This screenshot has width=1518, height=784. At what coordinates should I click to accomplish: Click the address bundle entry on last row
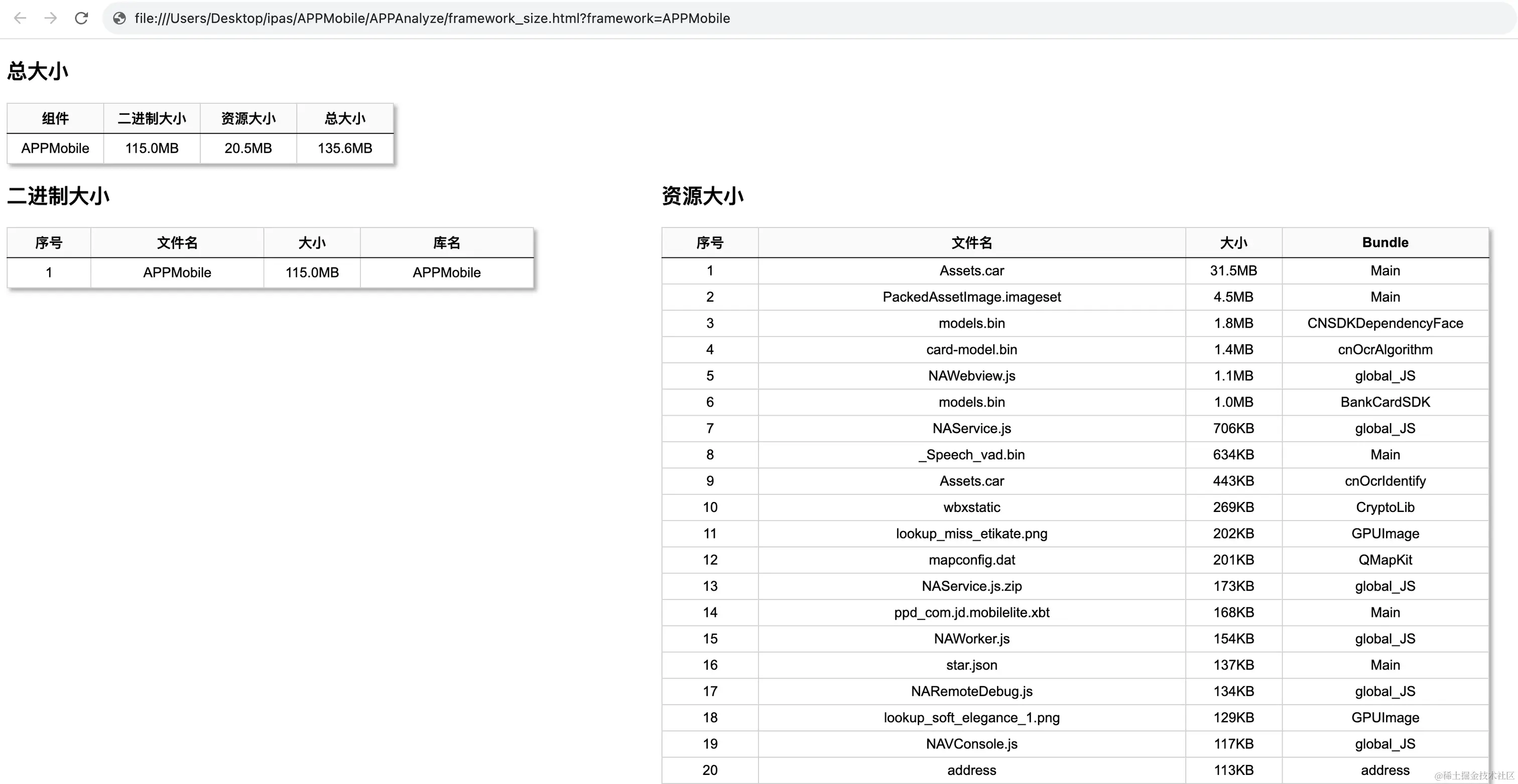coord(1385,770)
